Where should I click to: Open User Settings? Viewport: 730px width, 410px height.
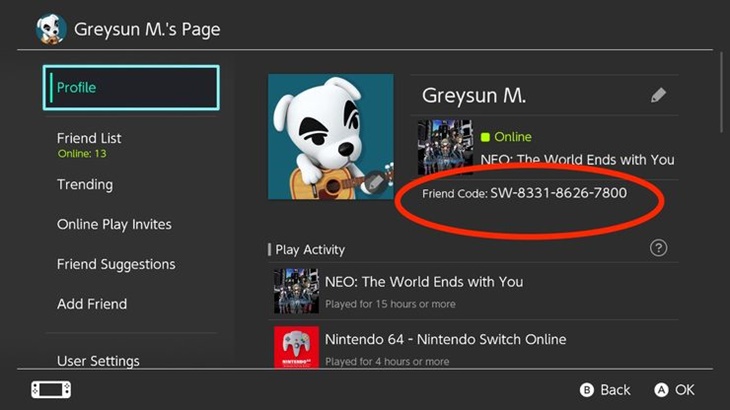point(98,361)
